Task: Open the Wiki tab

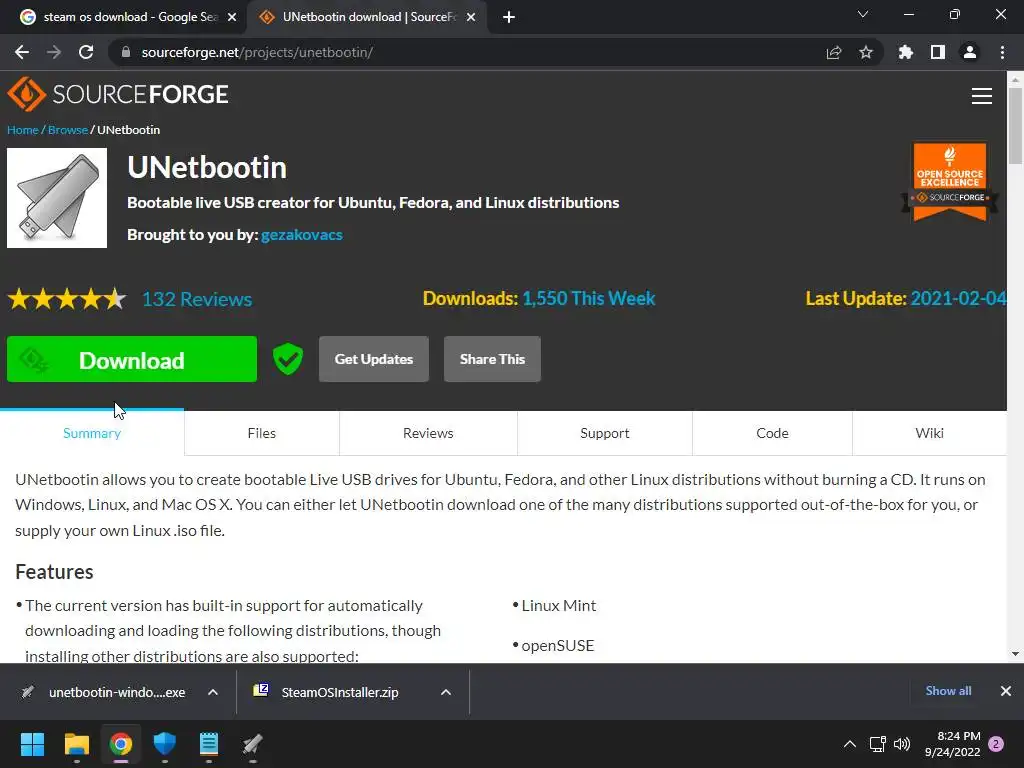Action: [929, 433]
